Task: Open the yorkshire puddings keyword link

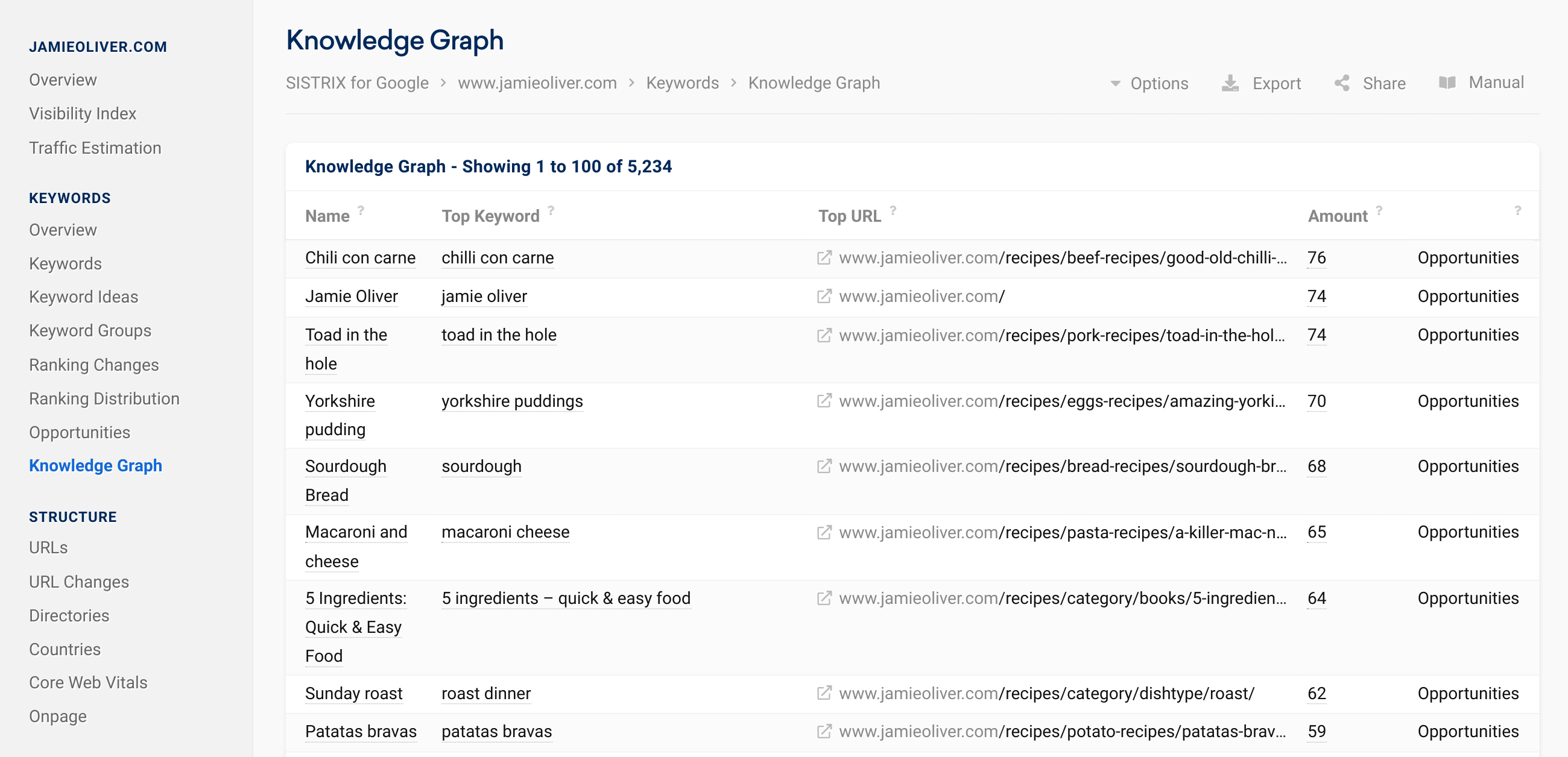Action: (512, 401)
